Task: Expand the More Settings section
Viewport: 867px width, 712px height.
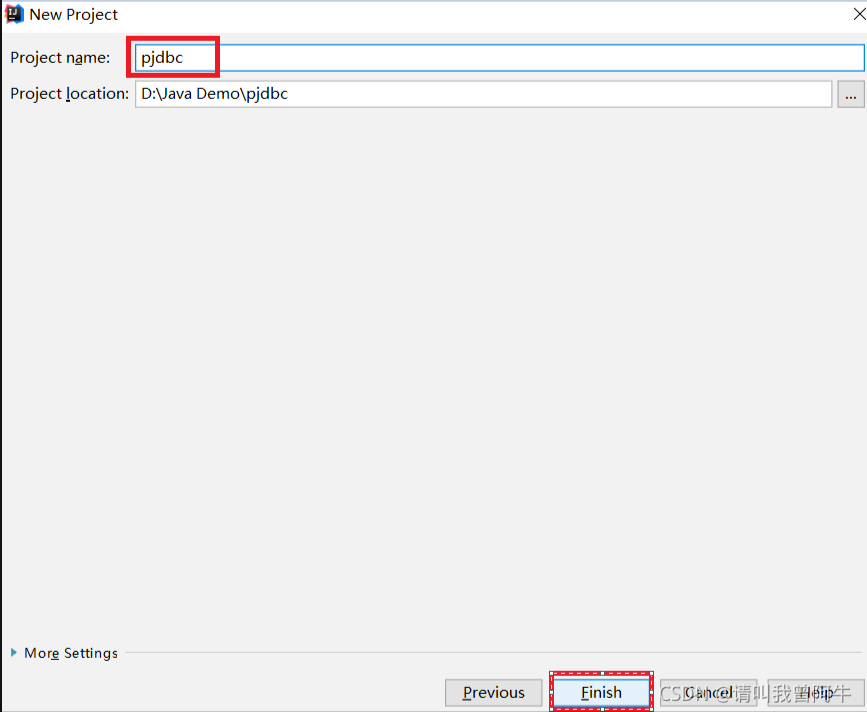Action: point(64,653)
